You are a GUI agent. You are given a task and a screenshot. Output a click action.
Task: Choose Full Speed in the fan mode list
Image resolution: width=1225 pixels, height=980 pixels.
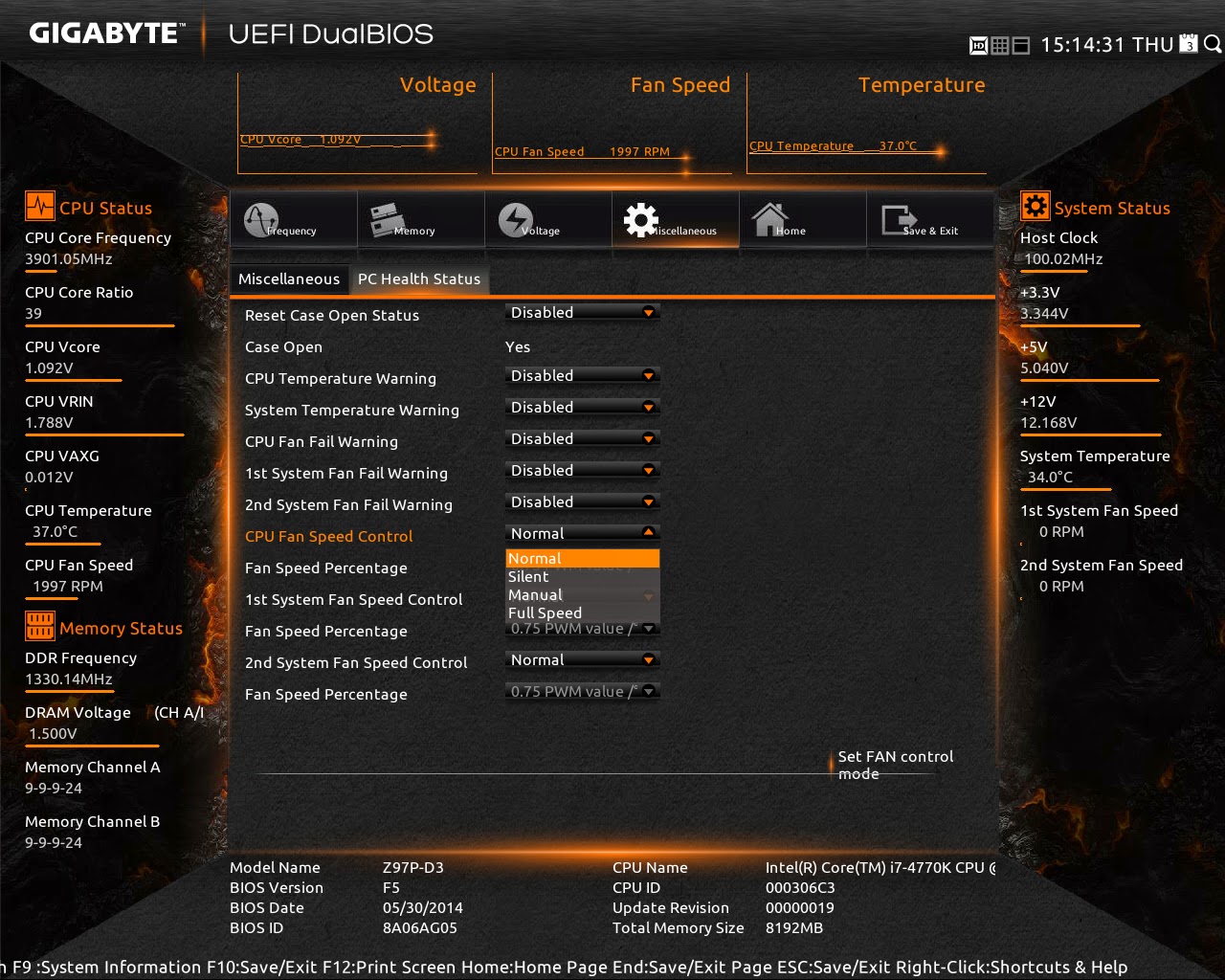582,613
